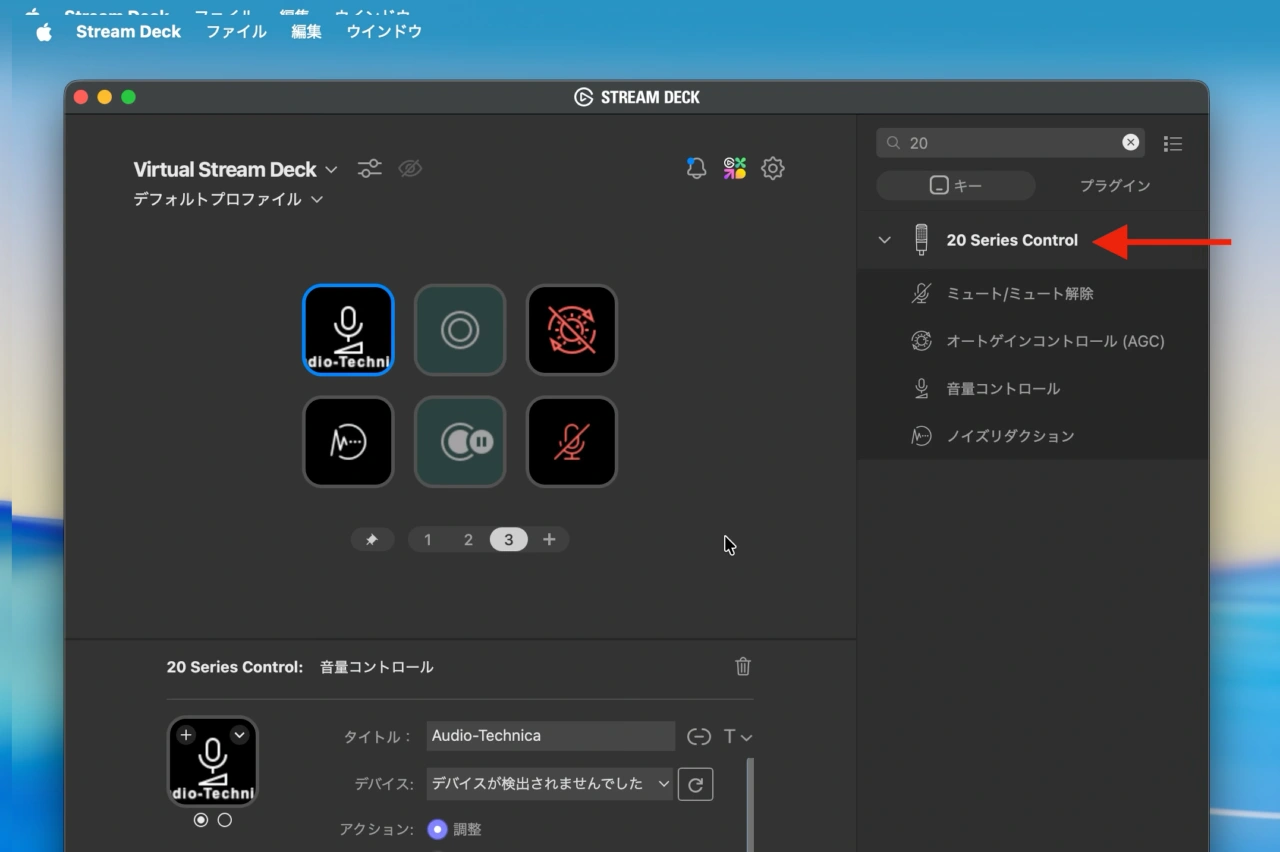Open the ウインドウ menu

coord(384,32)
